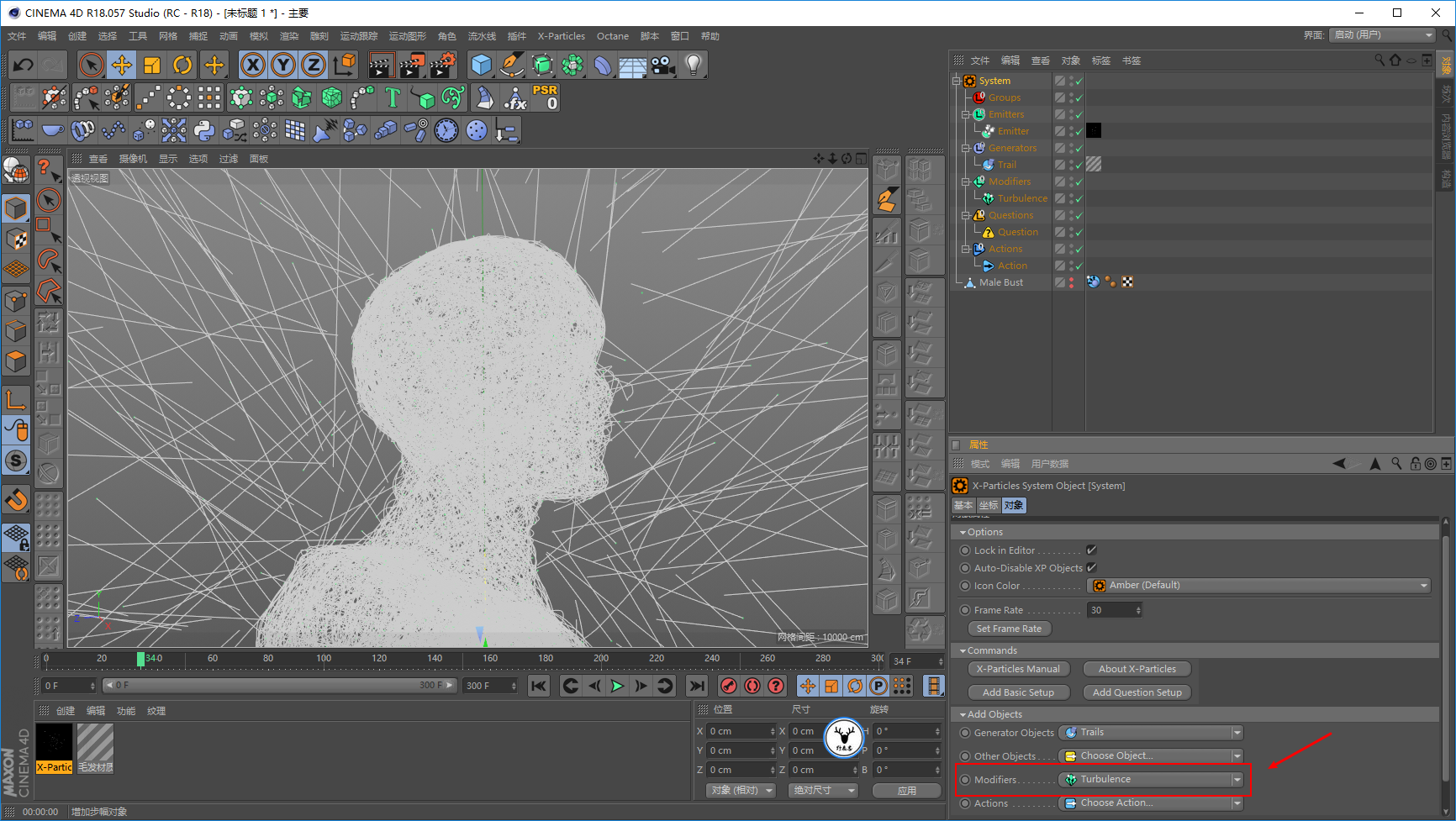Toggle the green enable check for Trail
This screenshot has height=821, width=1456.
tap(1079, 165)
